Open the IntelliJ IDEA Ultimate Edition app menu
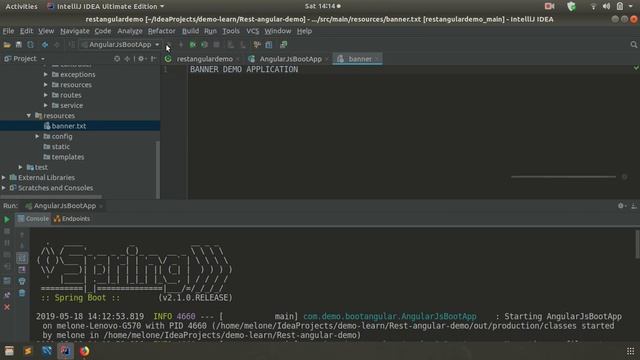Image resolution: width=640 pixels, height=360 pixels. pos(106,7)
